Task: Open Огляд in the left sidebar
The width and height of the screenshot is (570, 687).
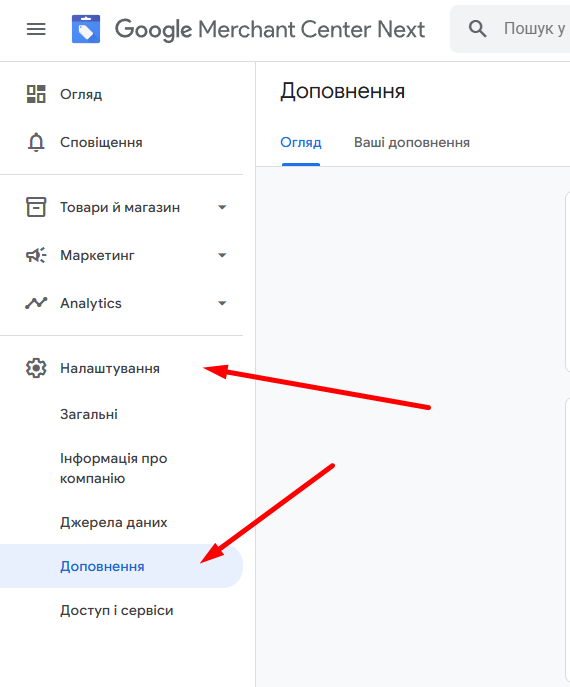Action: [81, 94]
